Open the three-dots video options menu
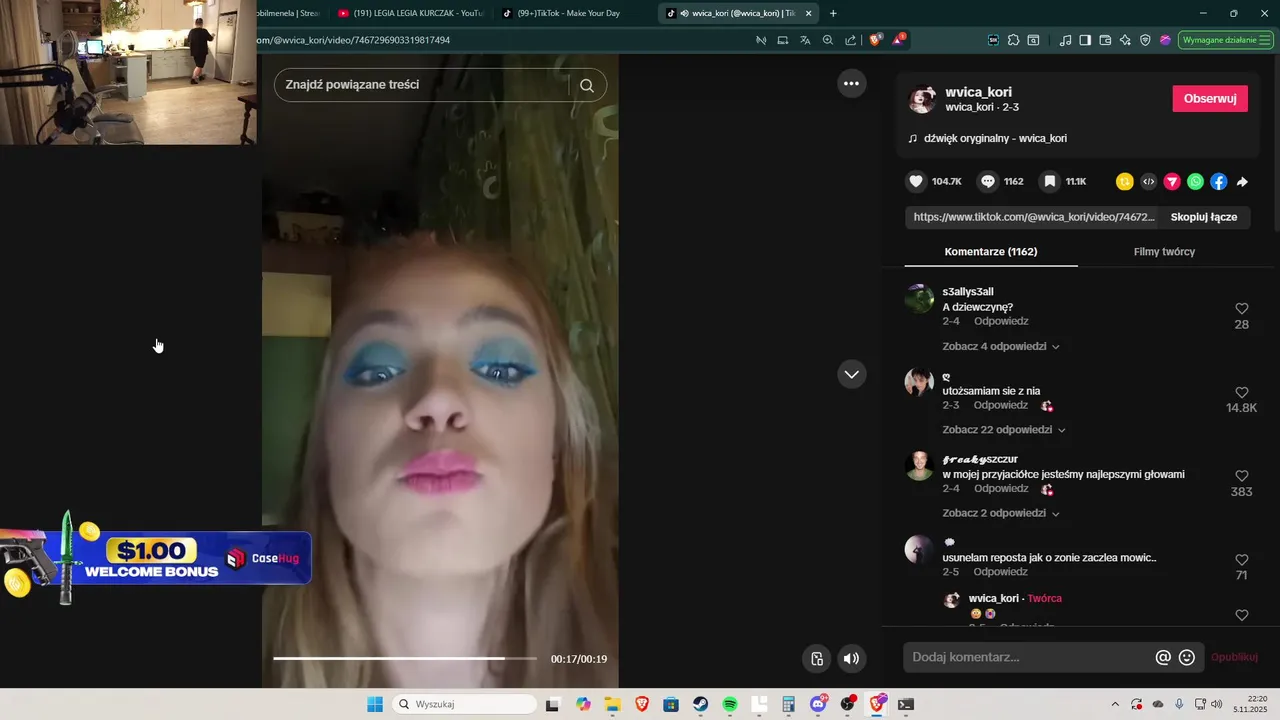 click(851, 84)
